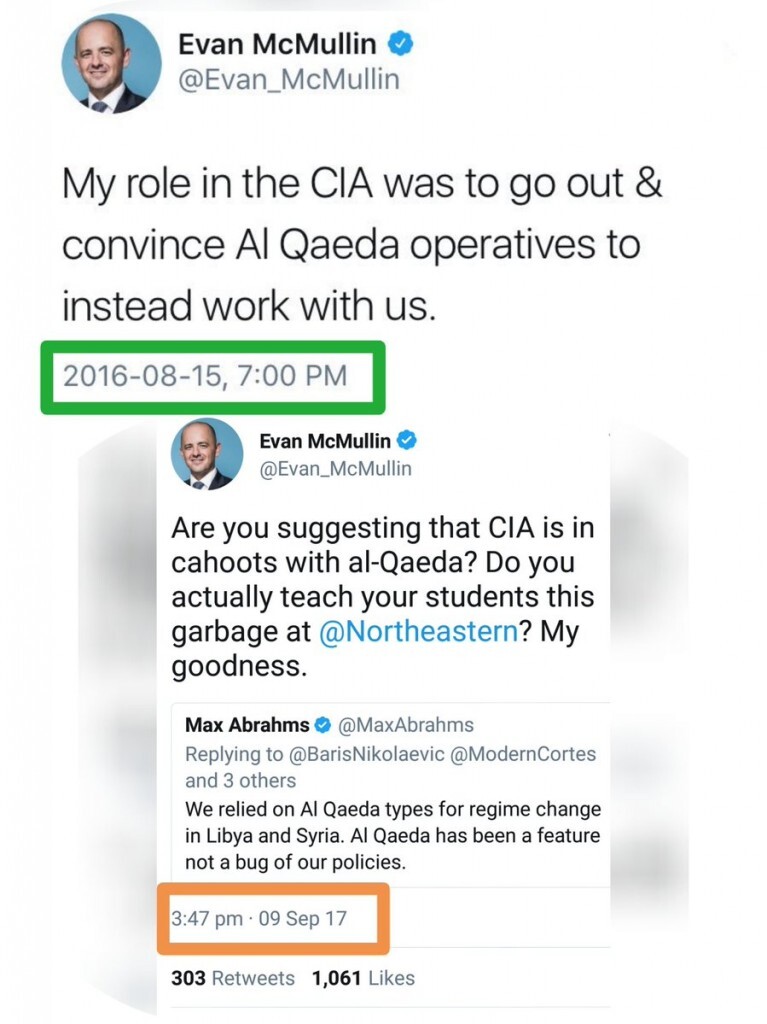Open the "Evan McMullin" name on the top tweet
Image resolution: width=767 pixels, height=1024 pixels.
pos(277,44)
